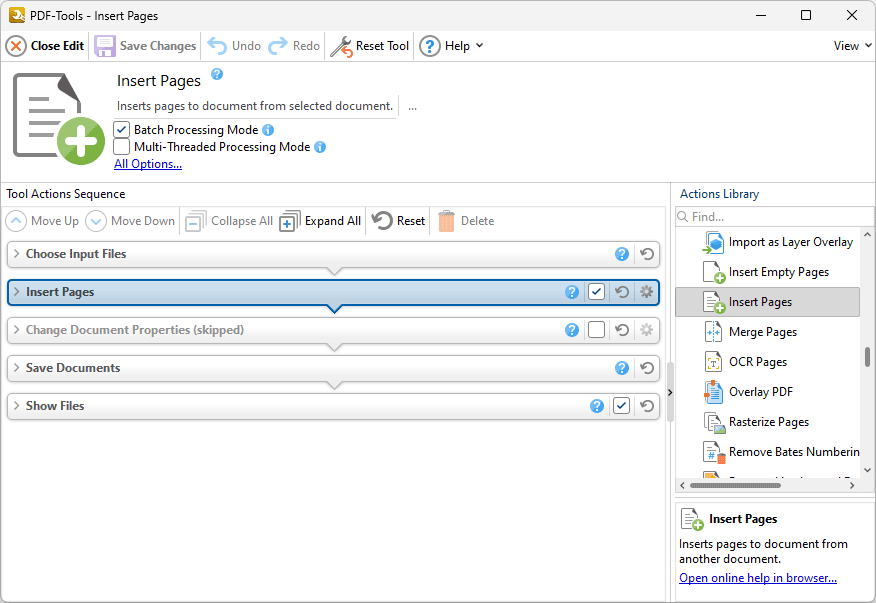876x603 pixels.
Task: Click Move Up button
Action: (x=42, y=221)
